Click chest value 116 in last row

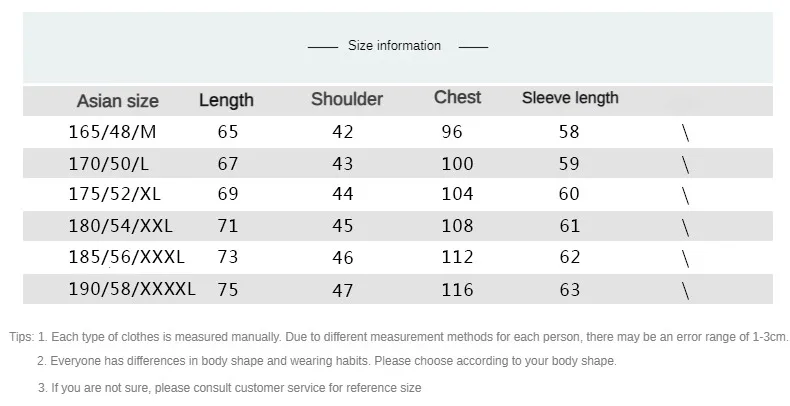click(x=457, y=290)
